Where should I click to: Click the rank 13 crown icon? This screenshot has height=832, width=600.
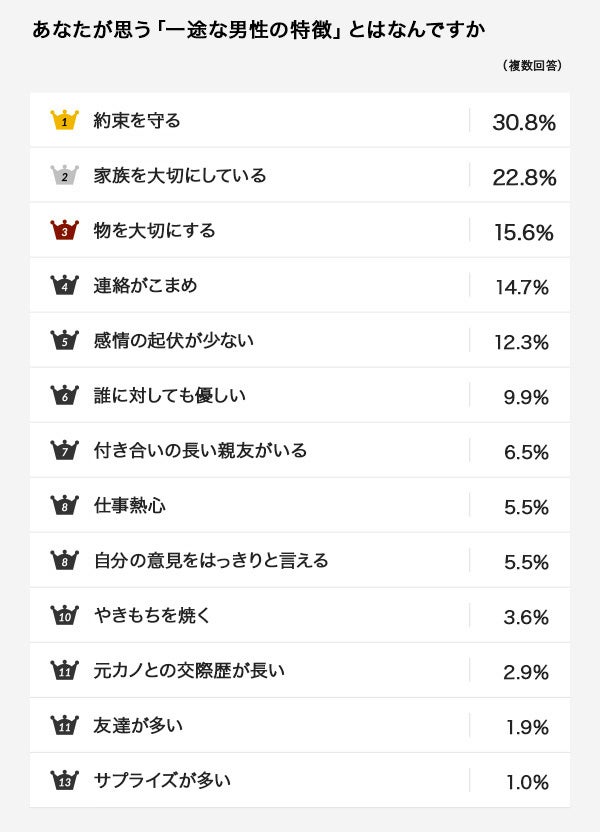(64, 781)
